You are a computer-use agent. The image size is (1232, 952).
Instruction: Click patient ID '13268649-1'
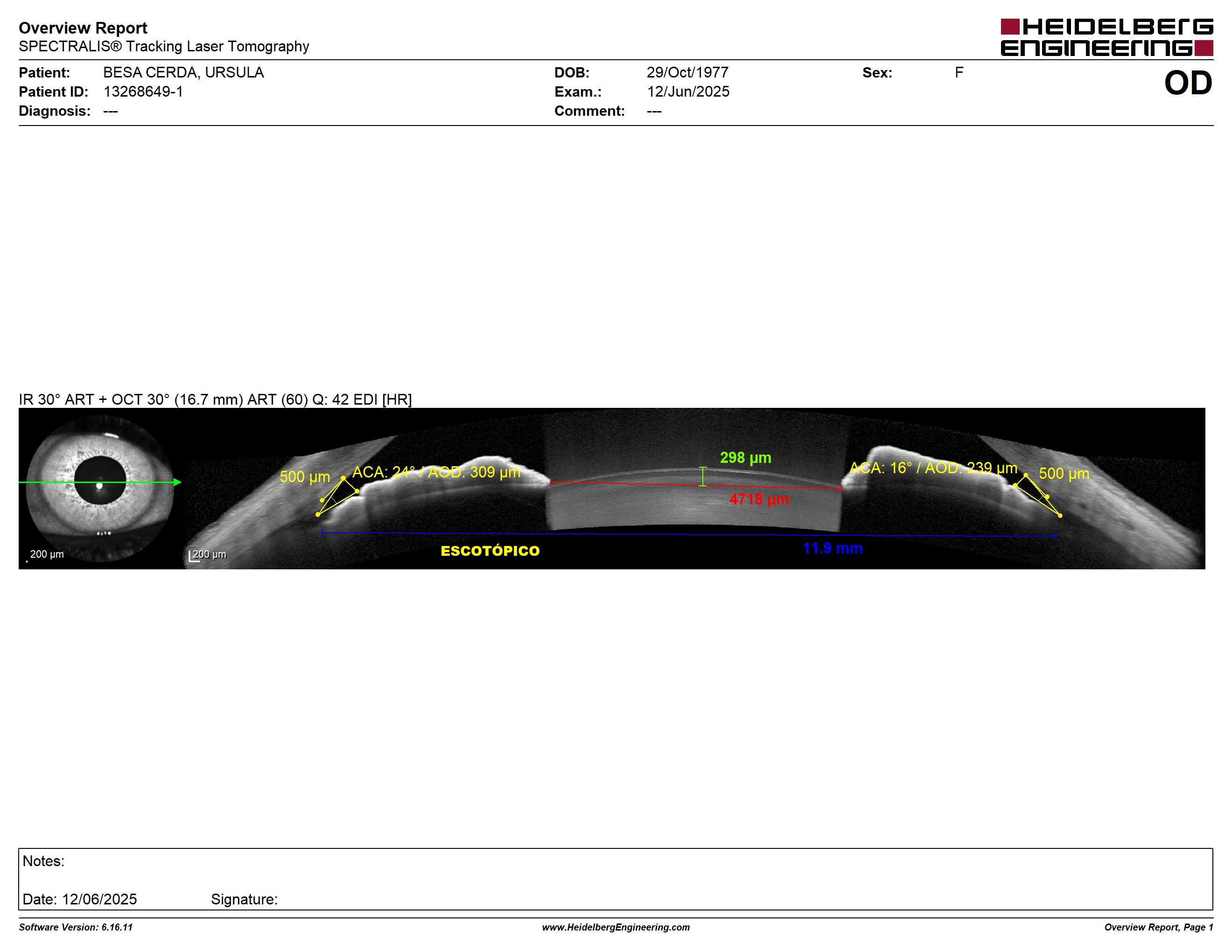coord(143,91)
